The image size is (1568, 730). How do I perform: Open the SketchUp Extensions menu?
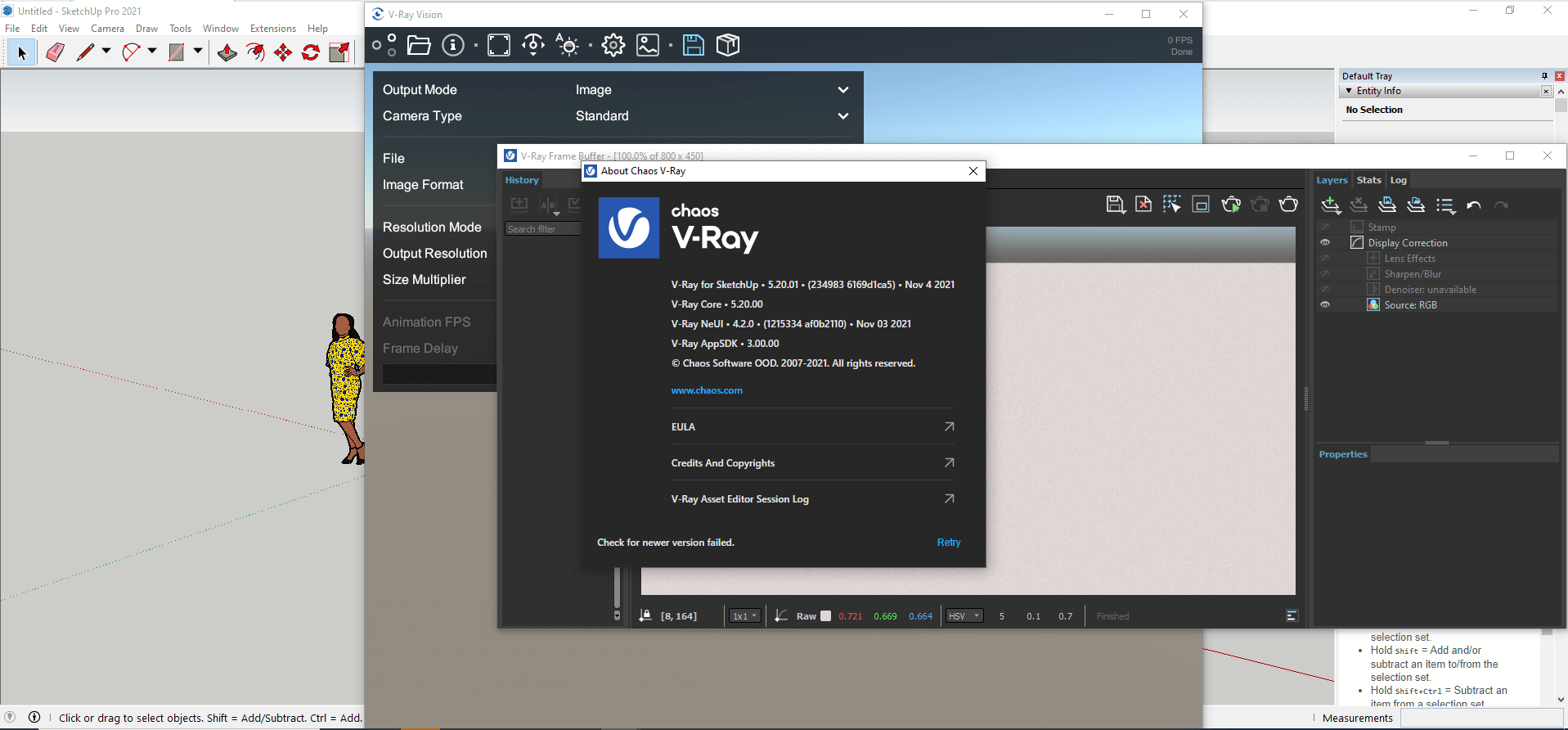(x=273, y=28)
